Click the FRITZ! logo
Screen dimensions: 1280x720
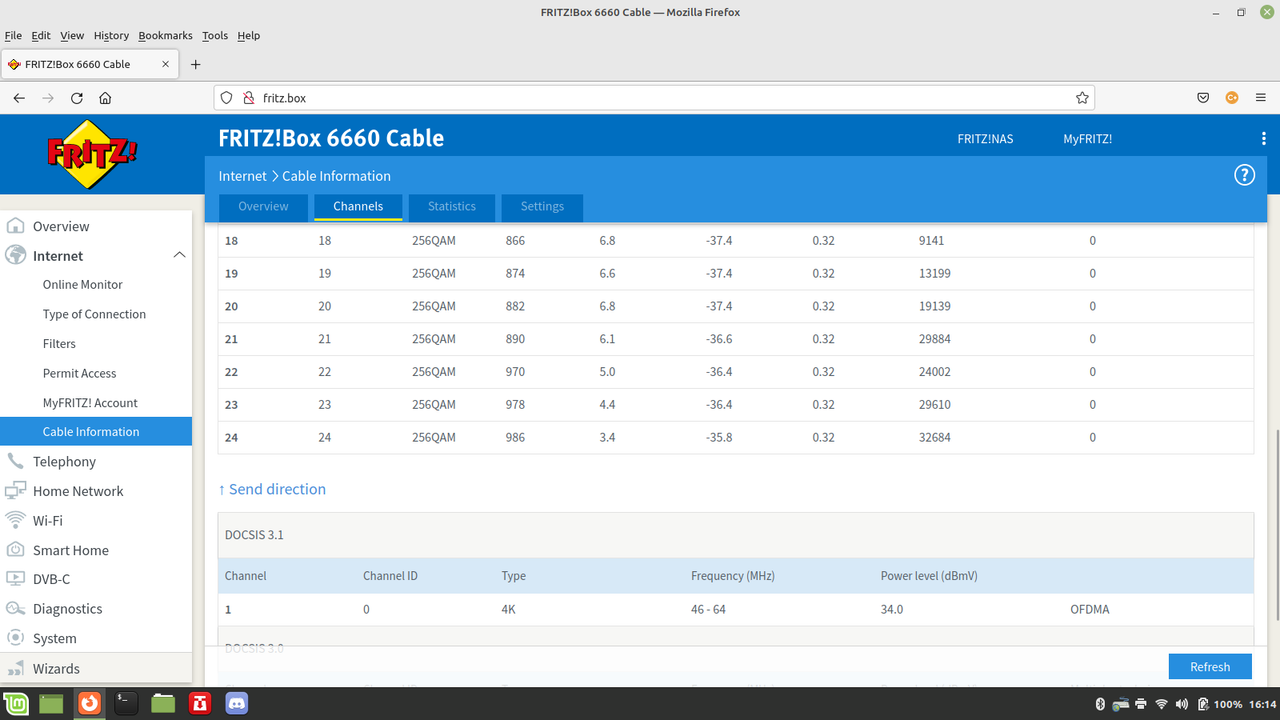[x=92, y=154]
